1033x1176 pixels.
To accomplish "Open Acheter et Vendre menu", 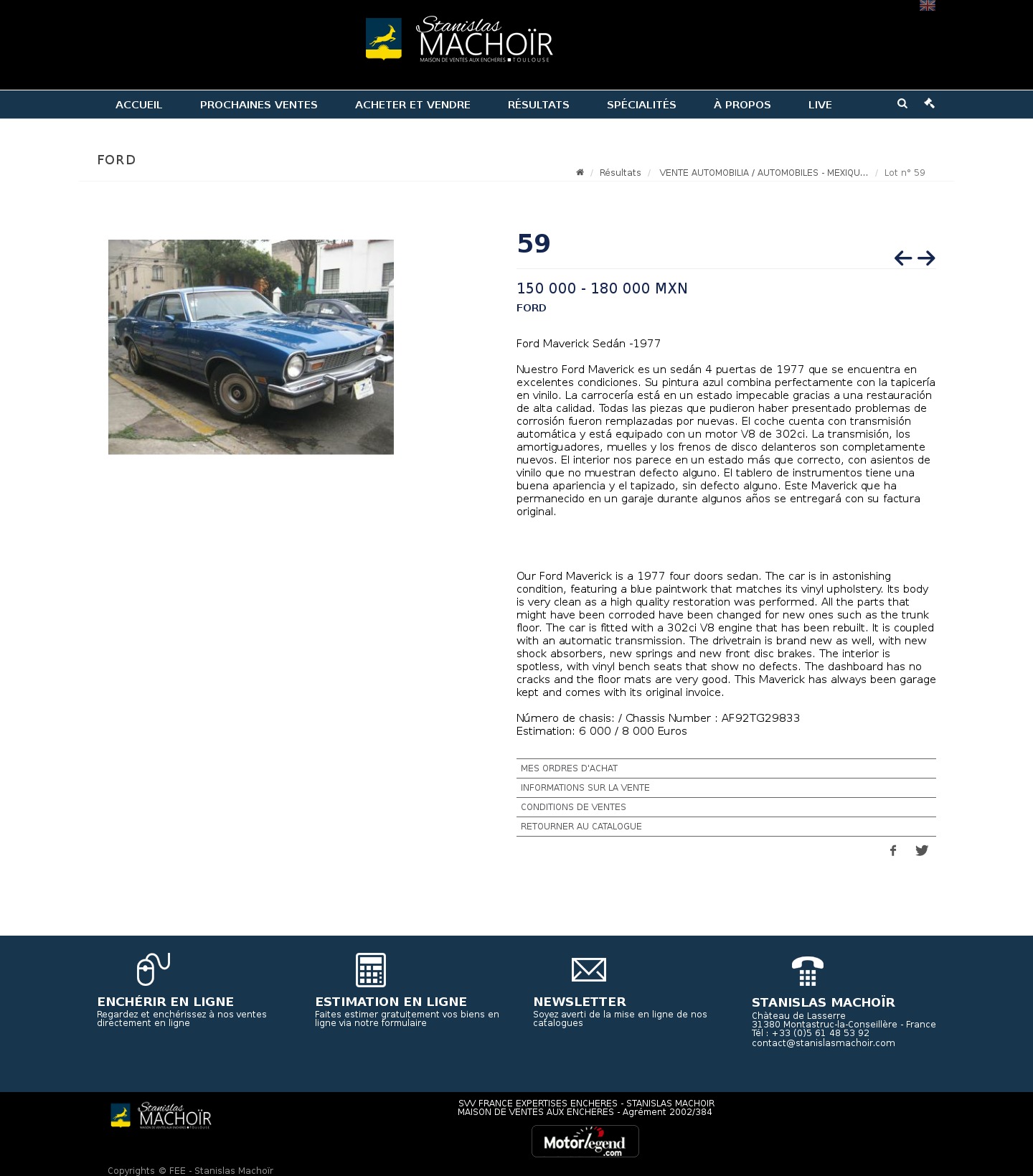I will click(x=412, y=105).
